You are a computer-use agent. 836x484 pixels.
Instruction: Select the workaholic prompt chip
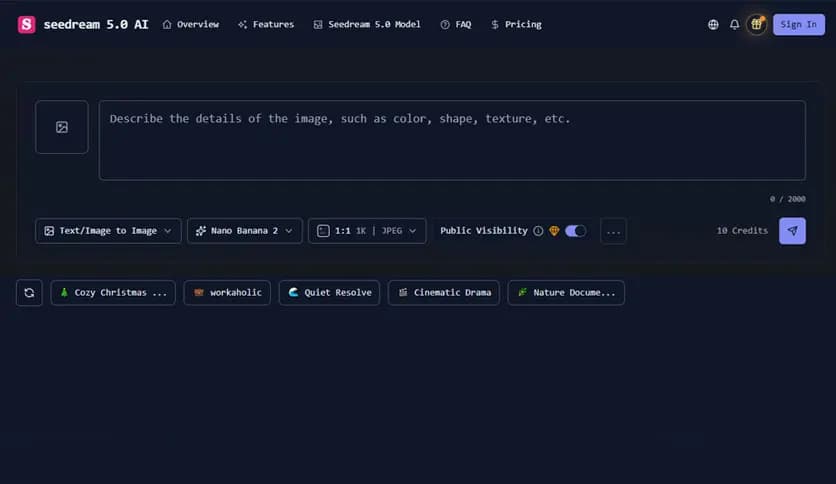(227, 293)
